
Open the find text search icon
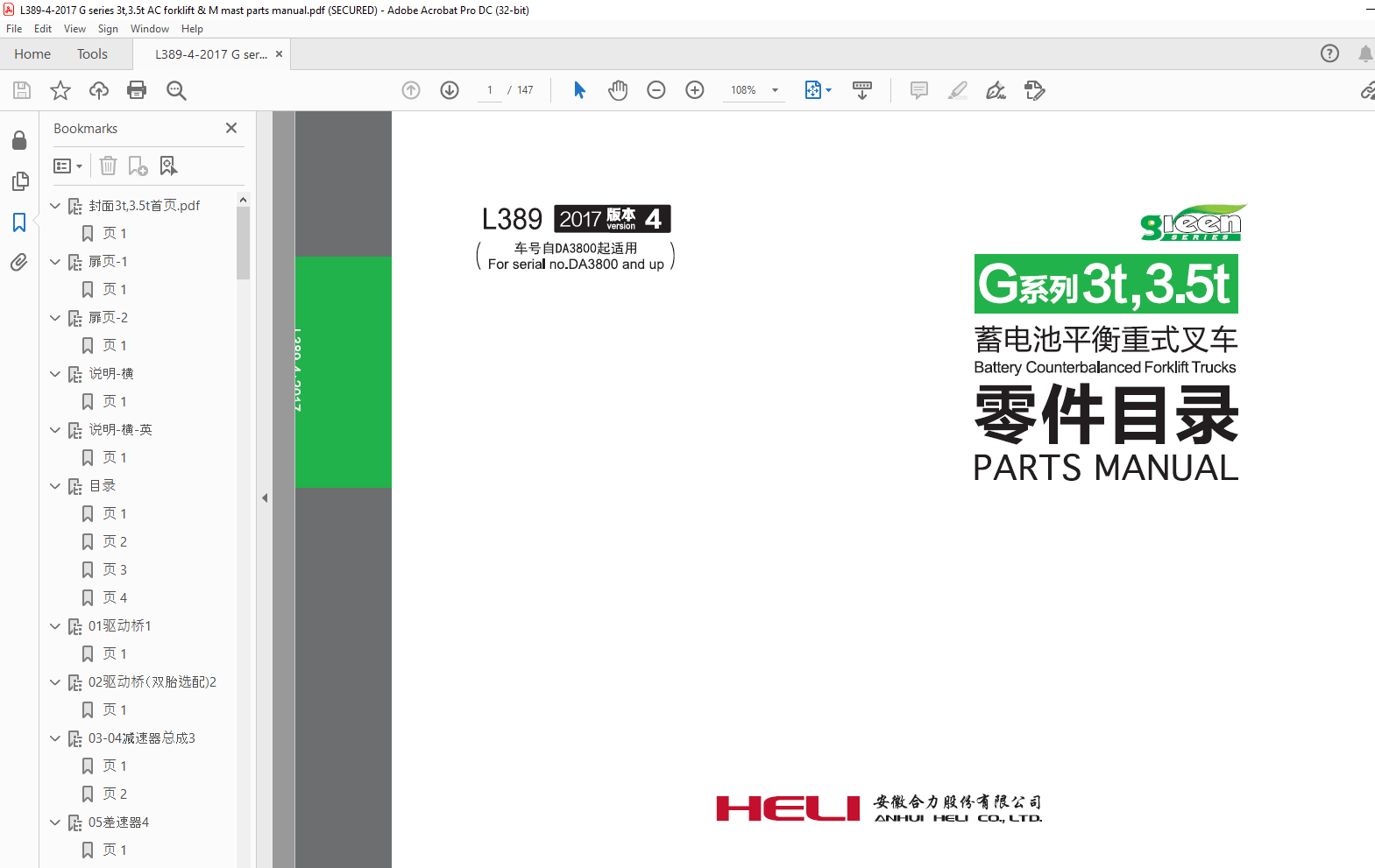tap(176, 90)
